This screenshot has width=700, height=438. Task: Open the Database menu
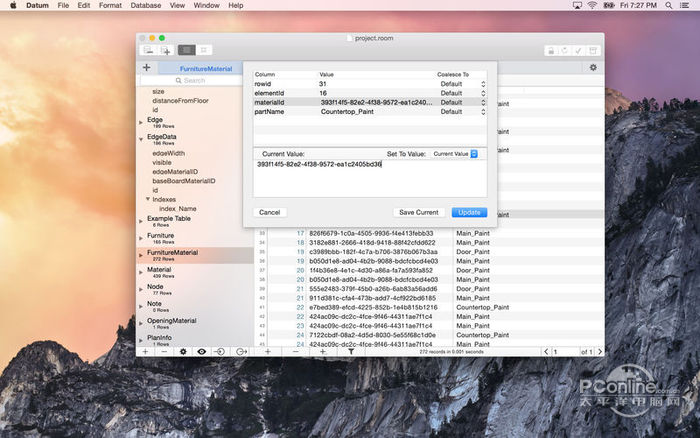coord(145,6)
